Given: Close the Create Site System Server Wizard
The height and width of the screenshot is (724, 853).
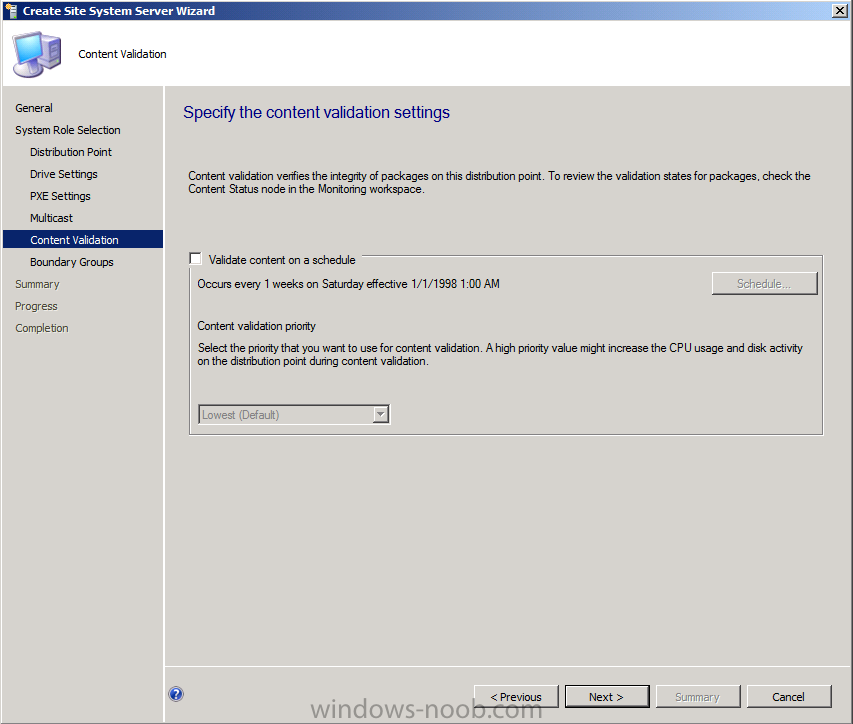Looking at the screenshot, I should [x=840, y=10].
